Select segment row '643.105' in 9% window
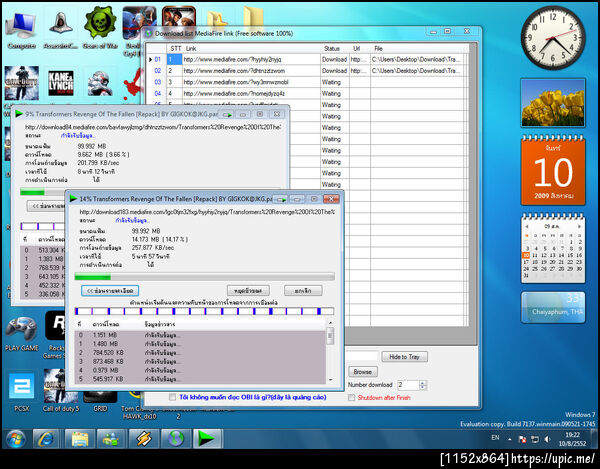The height and width of the screenshot is (469, 600). (x=42, y=277)
